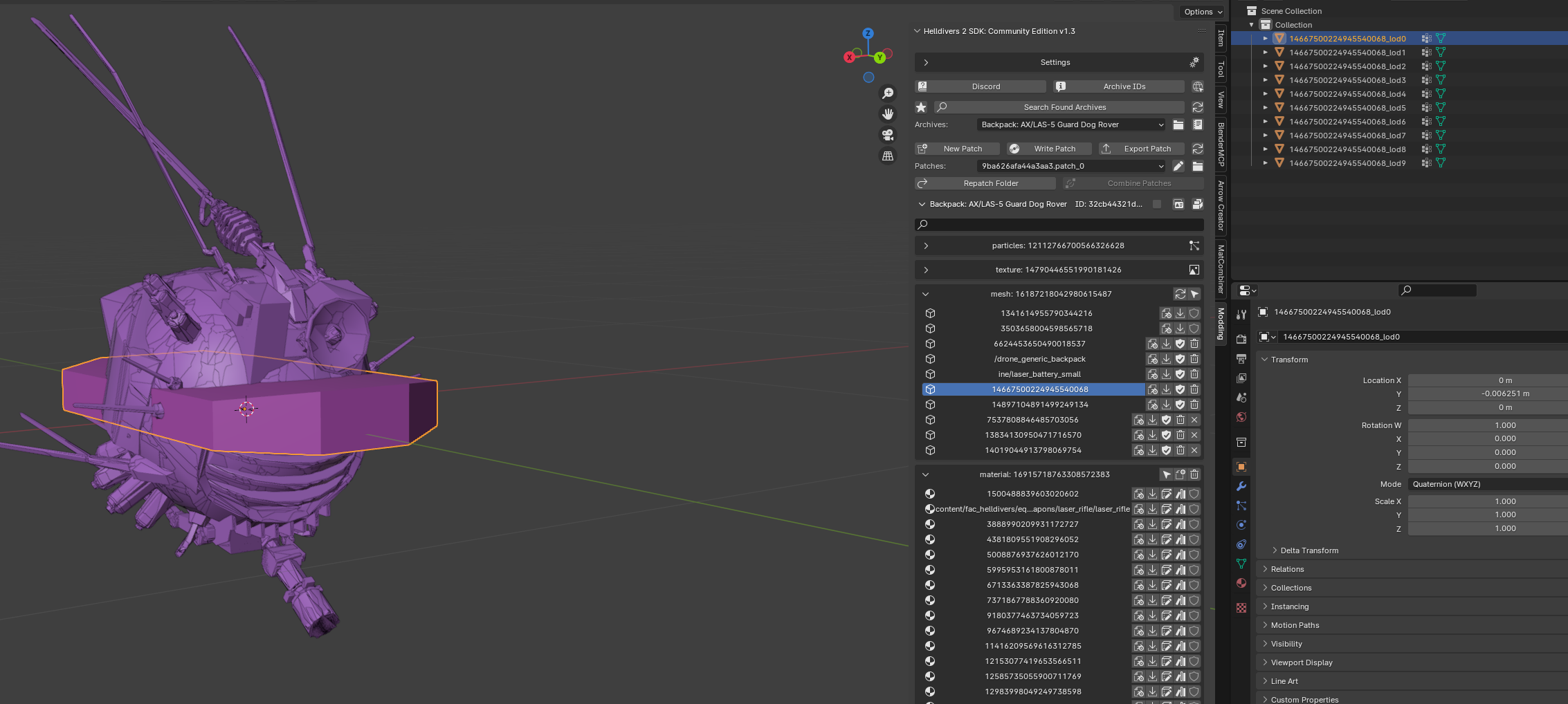Click the refresh icon in mesh header row

click(1180, 294)
